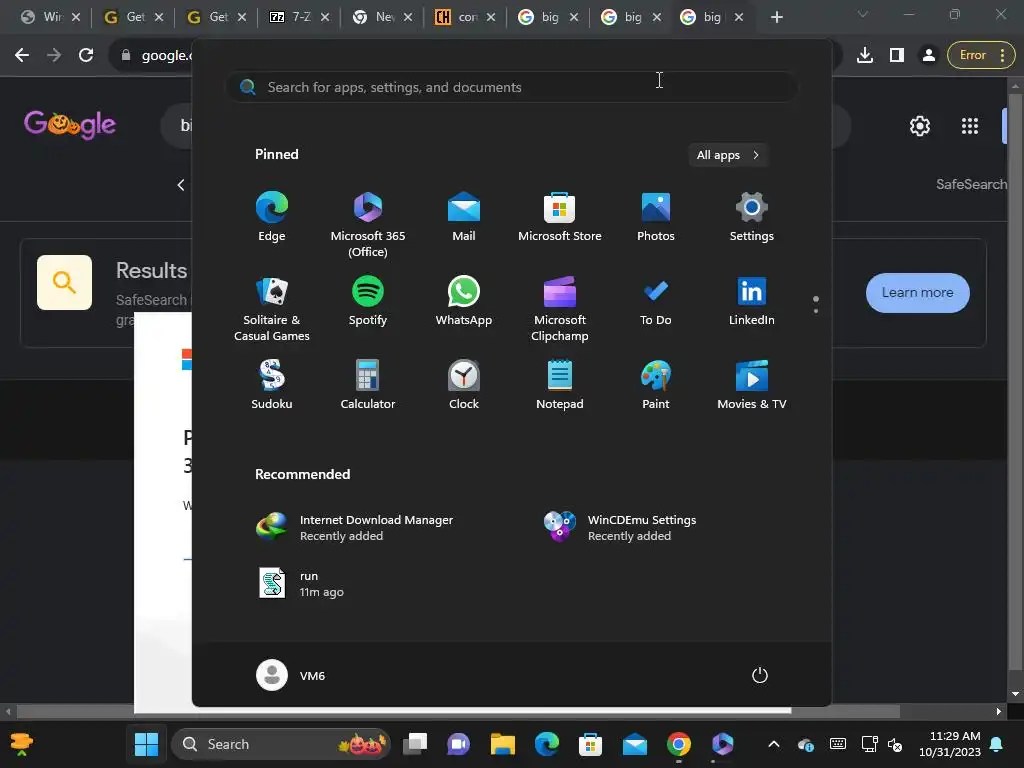The height and width of the screenshot is (768, 1024).
Task: Launch WhatsApp from Start menu
Action: [x=464, y=301]
